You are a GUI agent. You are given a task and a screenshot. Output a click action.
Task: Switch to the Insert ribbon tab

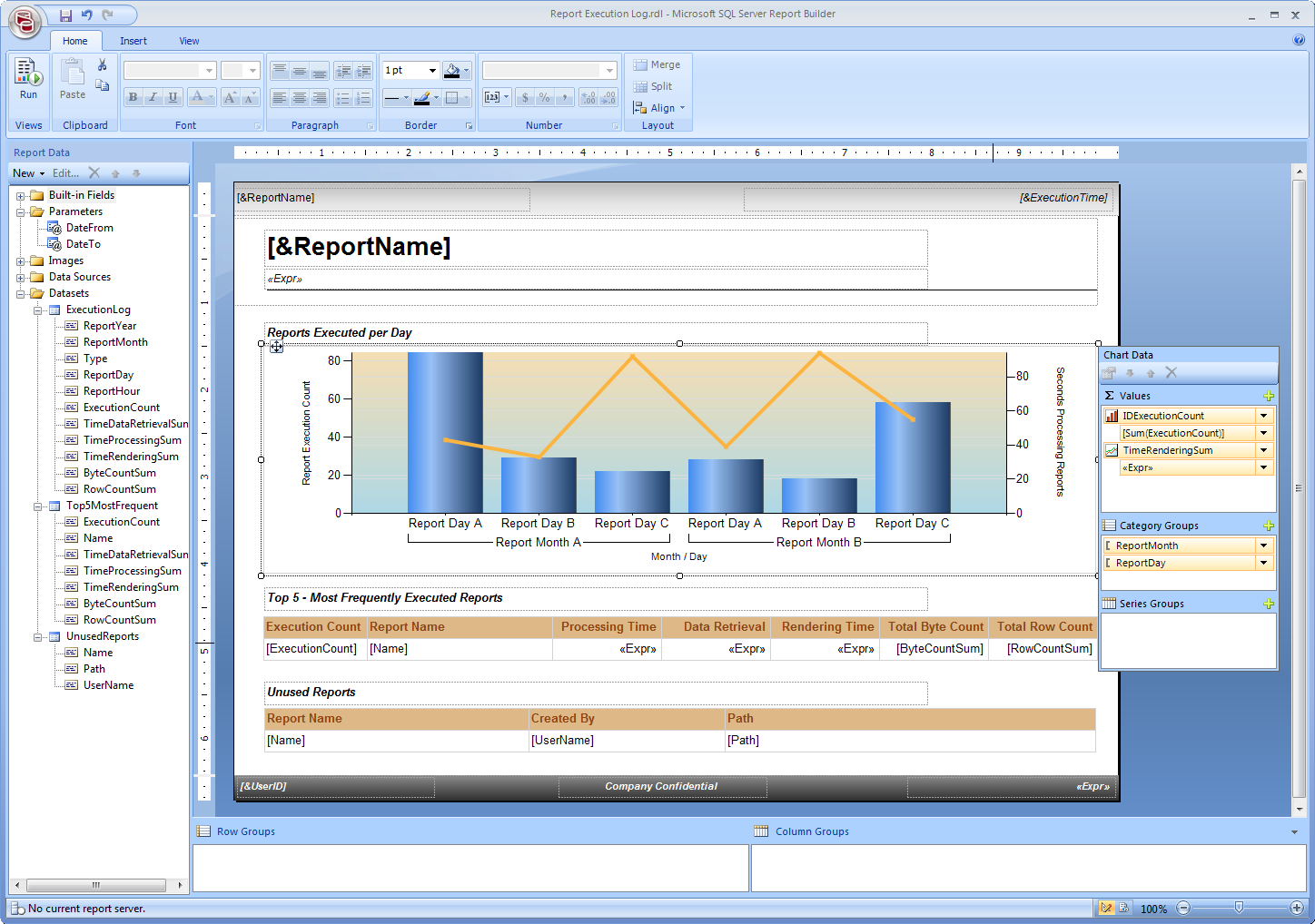tap(133, 41)
